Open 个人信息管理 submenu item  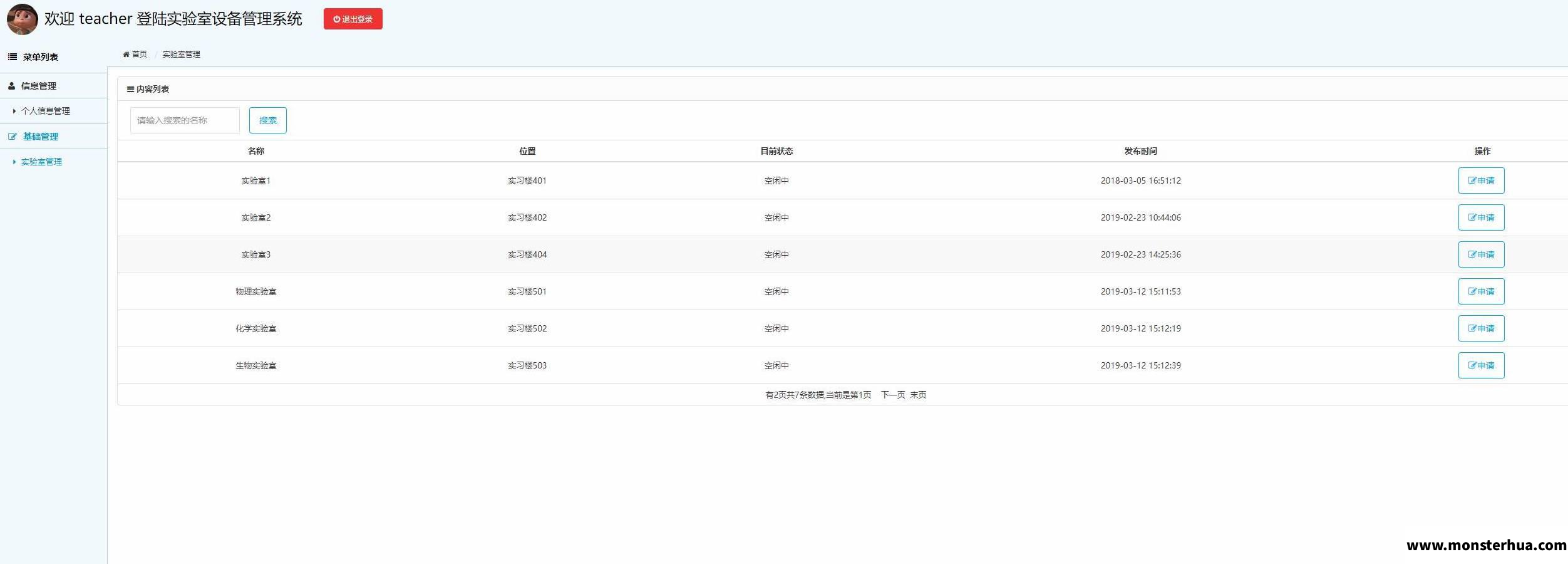[46, 111]
